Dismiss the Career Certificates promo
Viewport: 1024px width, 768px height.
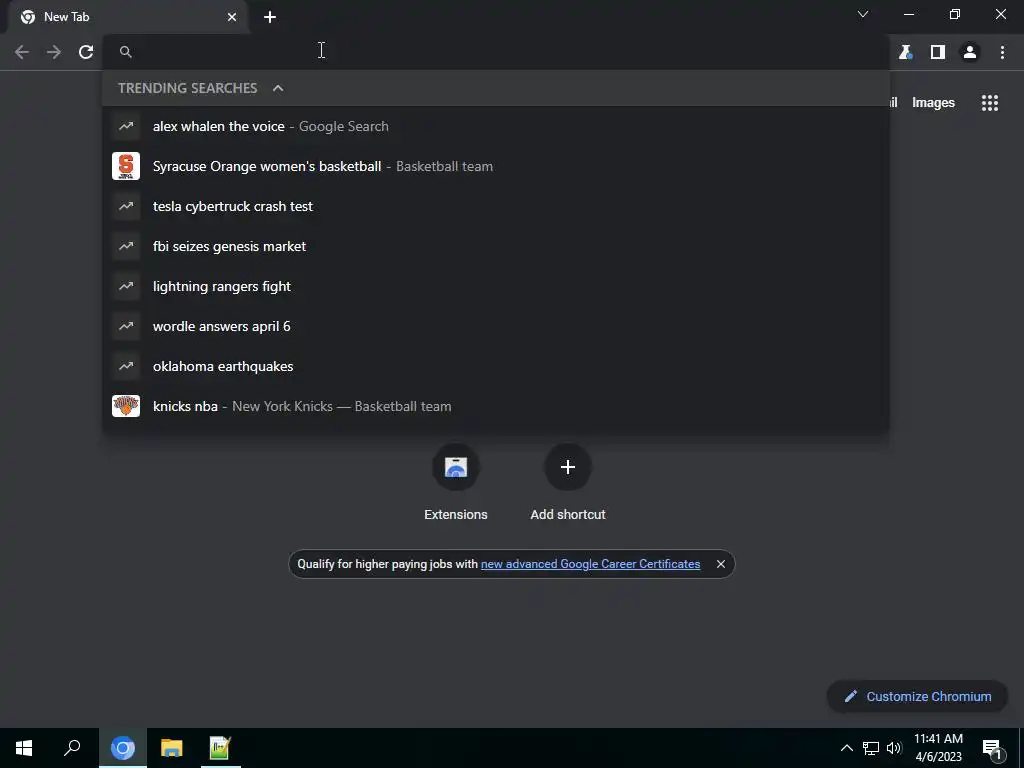click(x=720, y=564)
